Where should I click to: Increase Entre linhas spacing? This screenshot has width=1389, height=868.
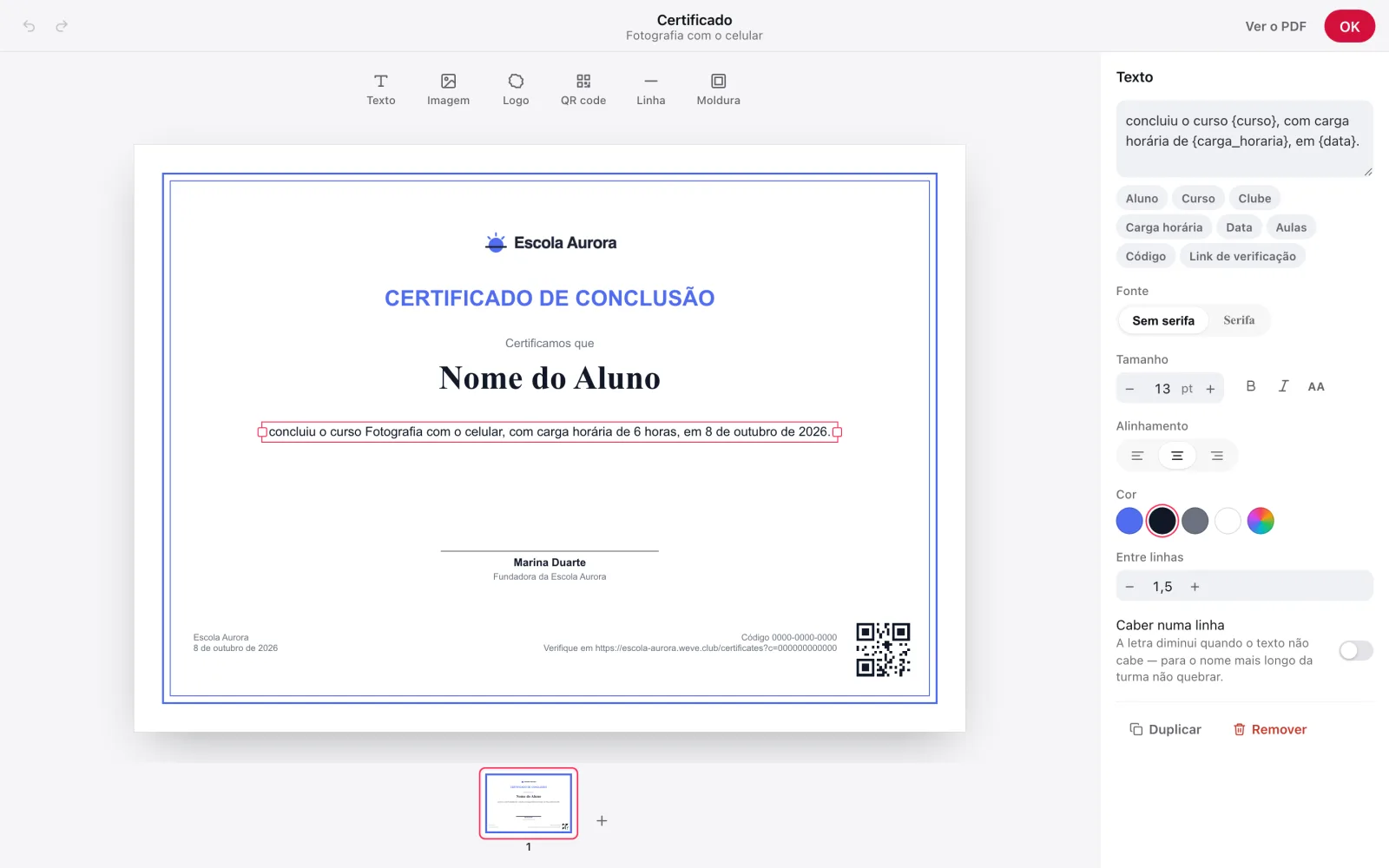(1195, 587)
